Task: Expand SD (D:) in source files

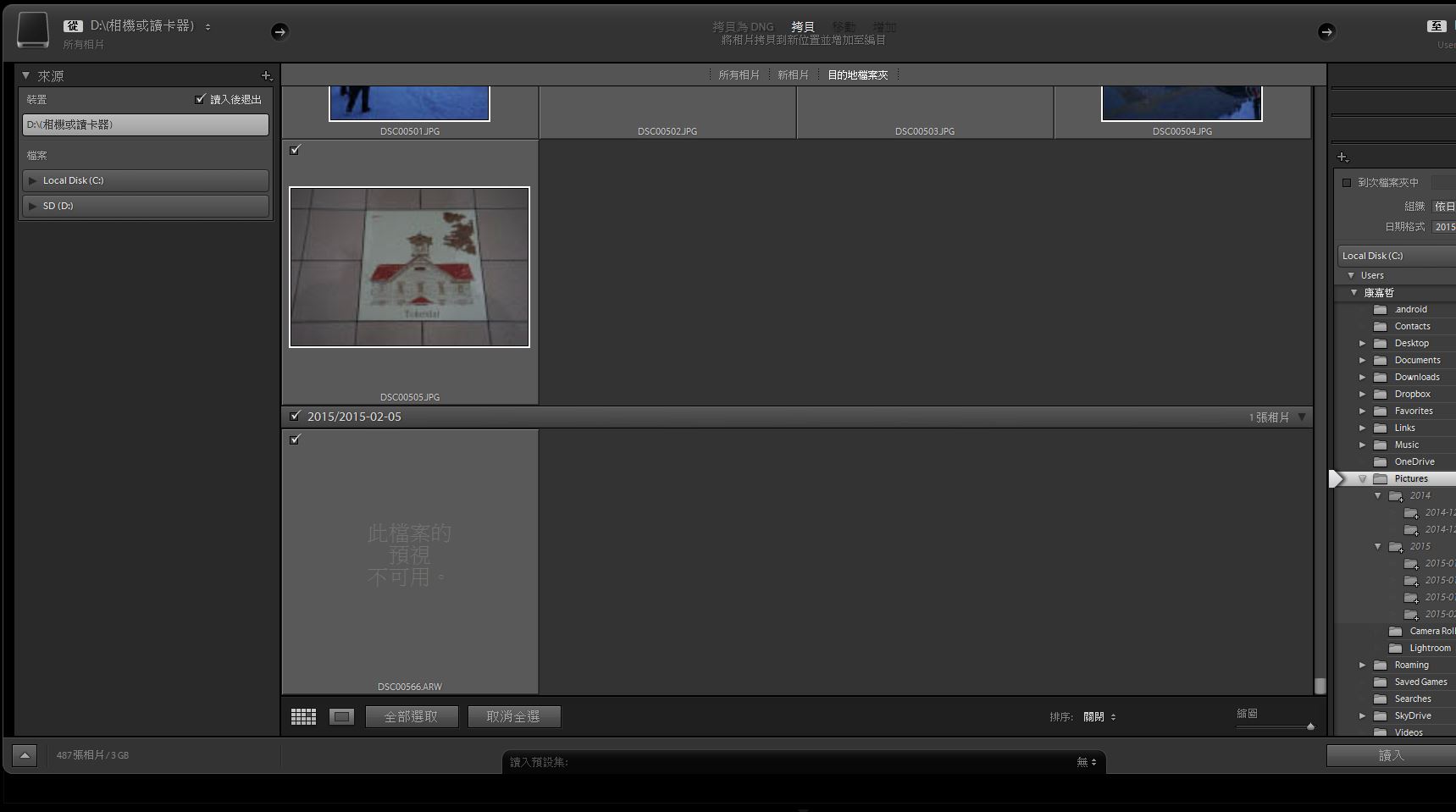Action: 33,206
